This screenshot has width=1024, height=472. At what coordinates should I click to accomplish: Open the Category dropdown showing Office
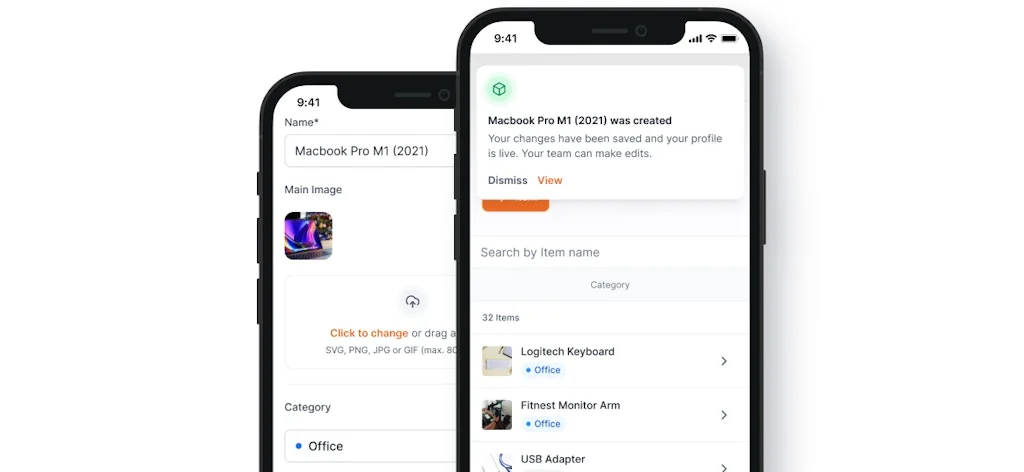371,446
